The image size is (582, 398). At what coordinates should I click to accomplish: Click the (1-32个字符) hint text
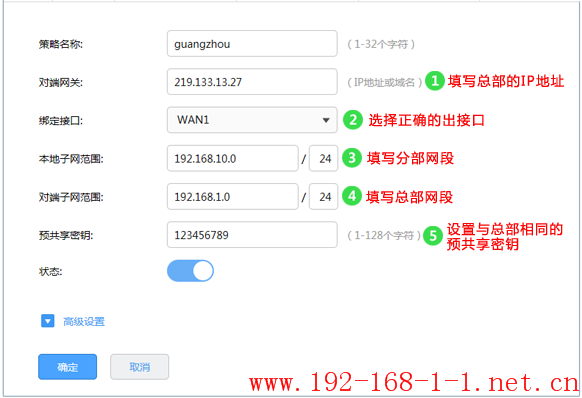point(381,44)
